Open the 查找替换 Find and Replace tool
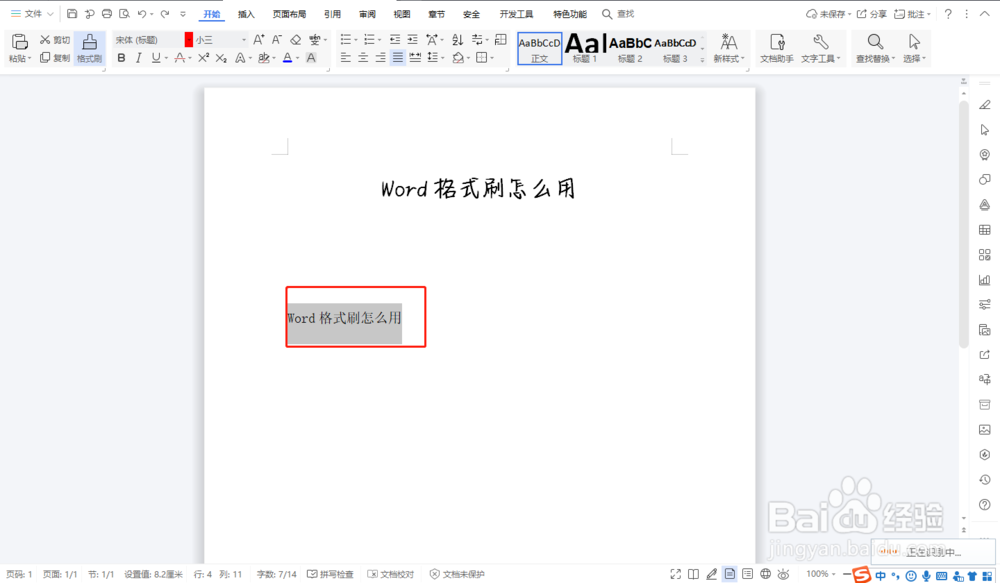The image size is (1000, 583). click(872, 49)
